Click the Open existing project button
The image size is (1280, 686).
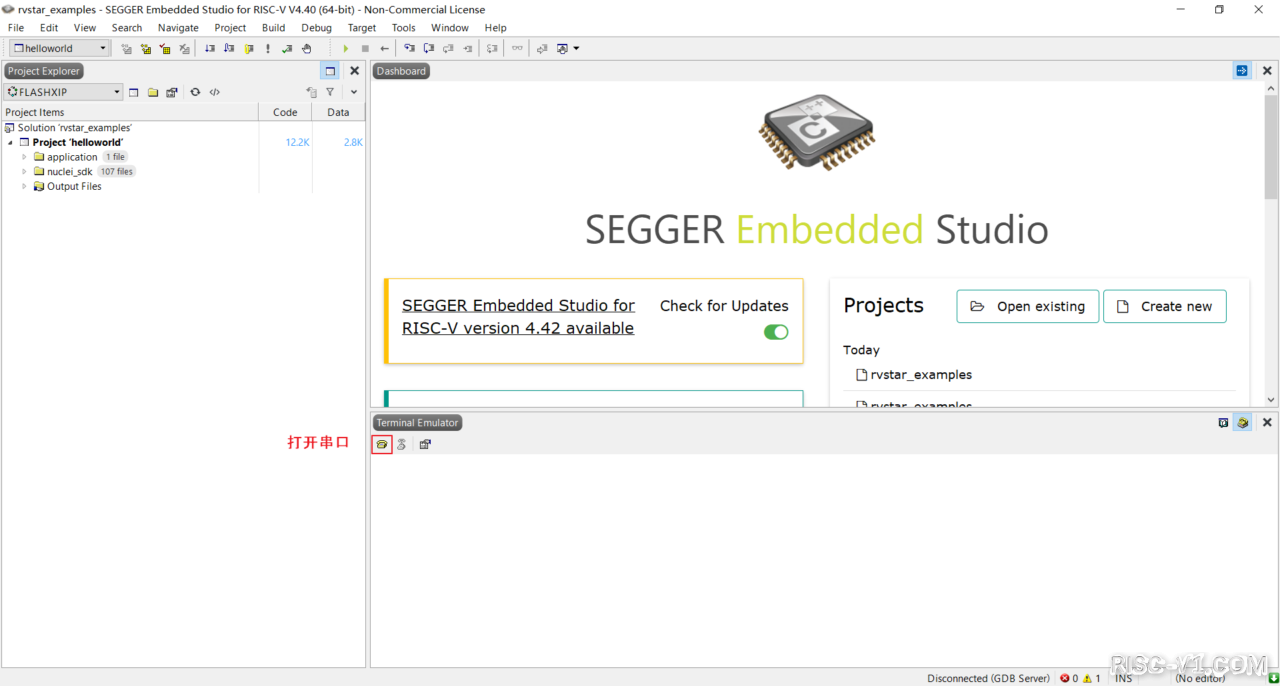pyautogui.click(x=1027, y=307)
